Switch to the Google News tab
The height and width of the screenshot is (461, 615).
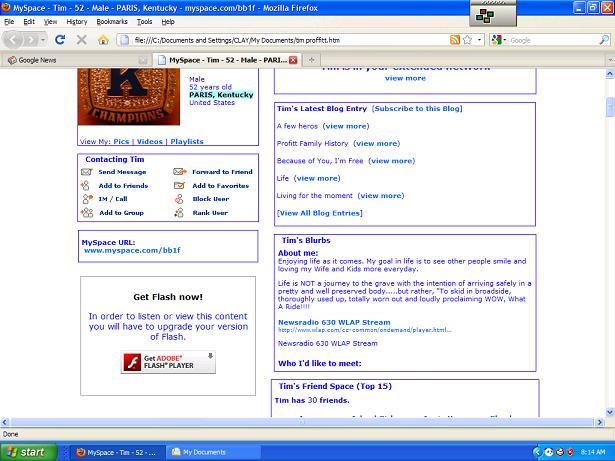pos(77,60)
